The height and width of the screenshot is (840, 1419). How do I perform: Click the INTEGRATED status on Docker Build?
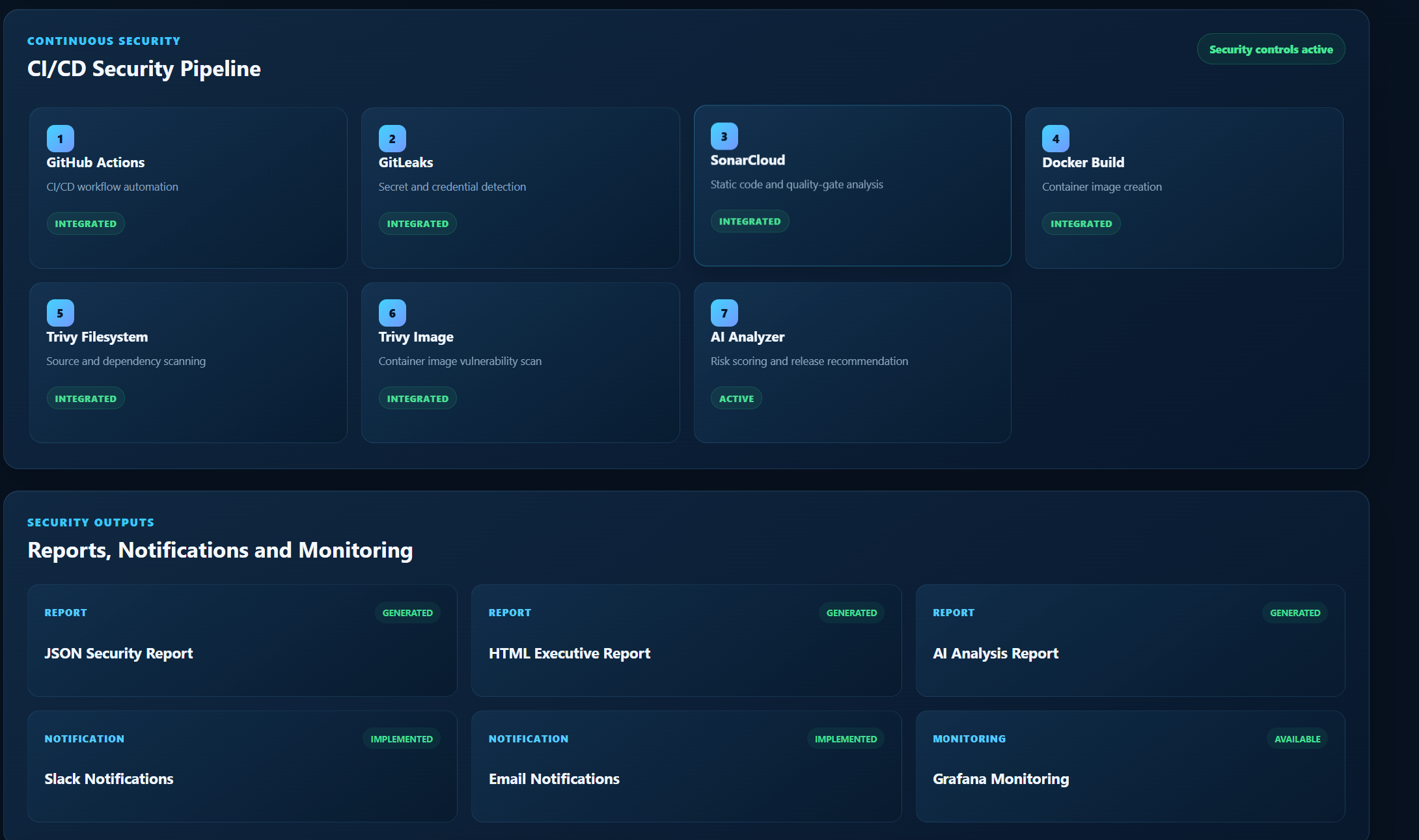[1081, 224]
